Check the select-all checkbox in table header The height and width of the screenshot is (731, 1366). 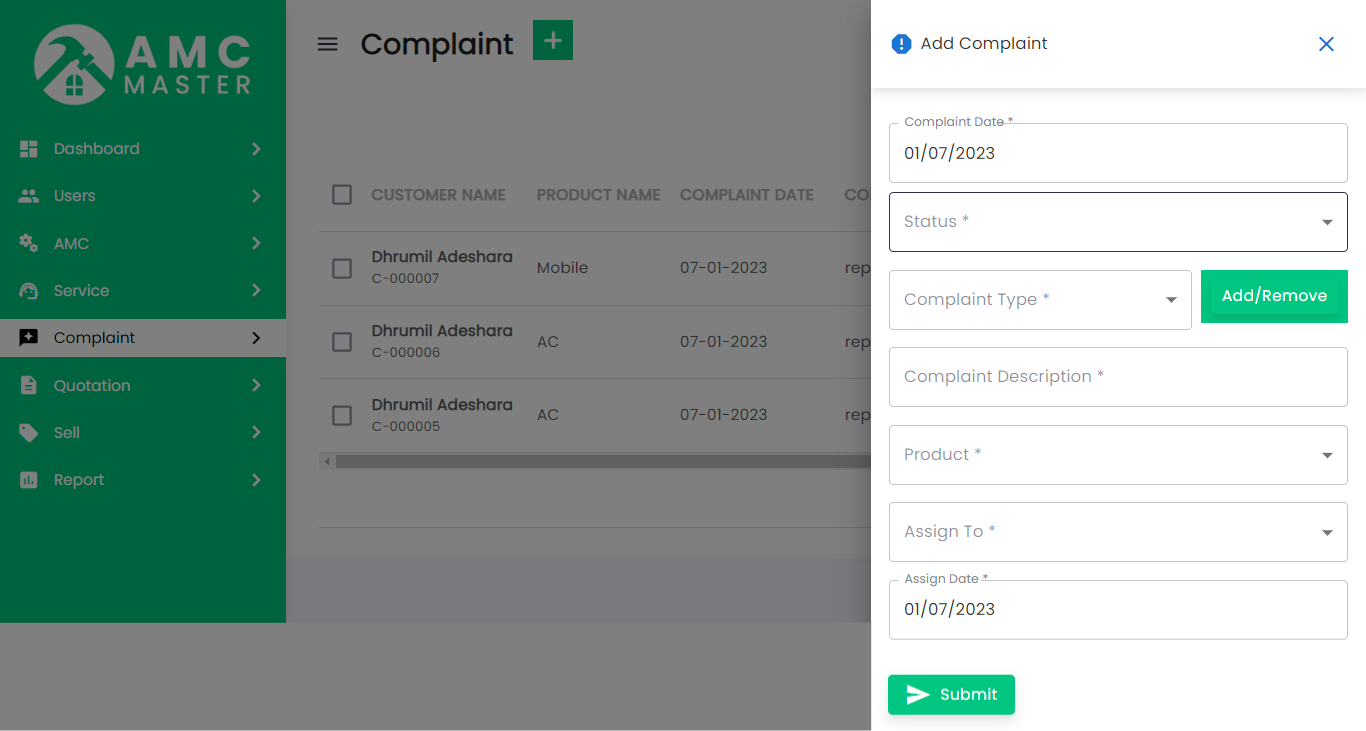(x=341, y=195)
